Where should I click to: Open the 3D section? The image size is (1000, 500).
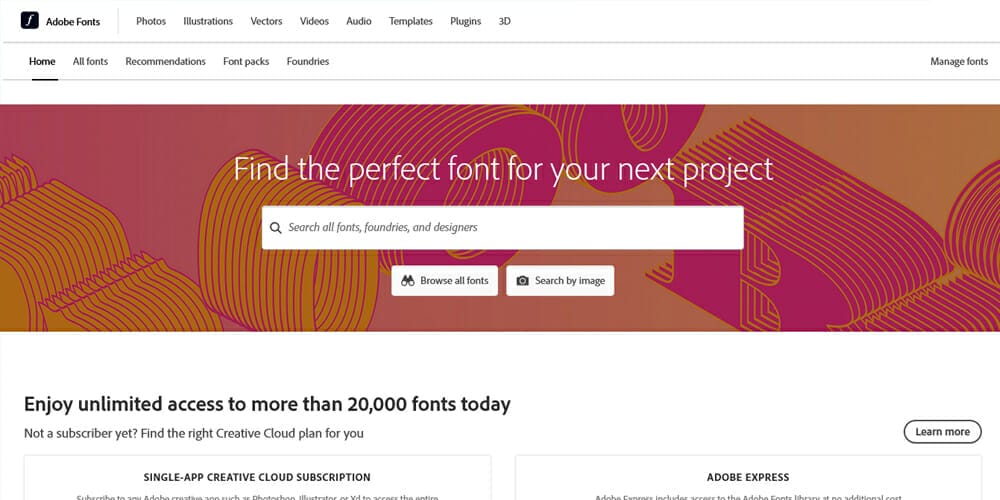click(x=504, y=21)
